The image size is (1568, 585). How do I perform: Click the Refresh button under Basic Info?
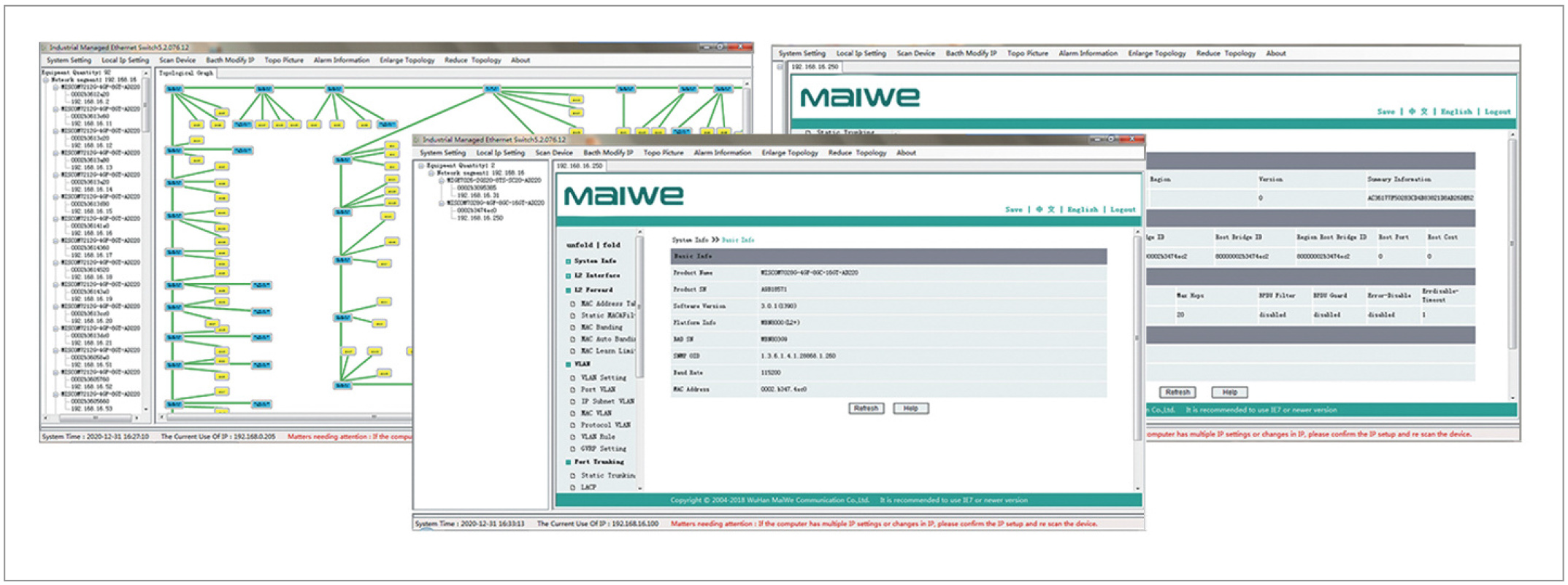pyautogui.click(x=866, y=408)
